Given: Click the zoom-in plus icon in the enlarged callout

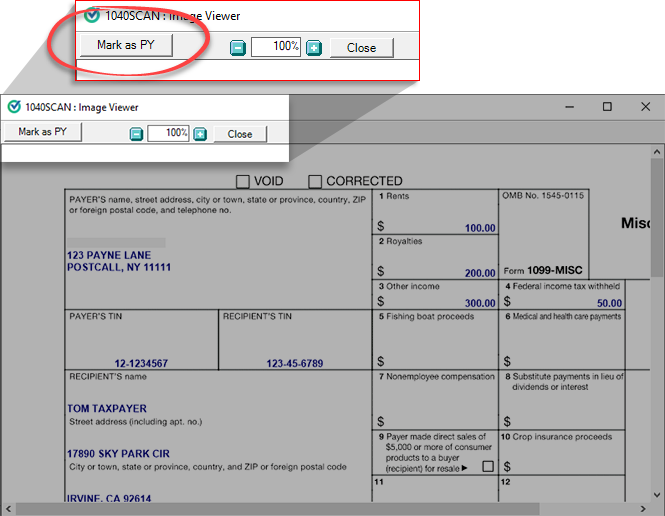Looking at the screenshot, I should click(314, 48).
